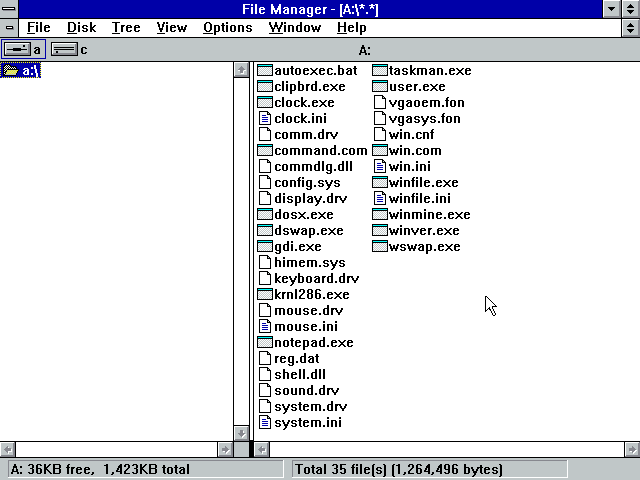Restore the document window with the double-arrow button
This screenshot has height=480, width=640.
coord(631,28)
